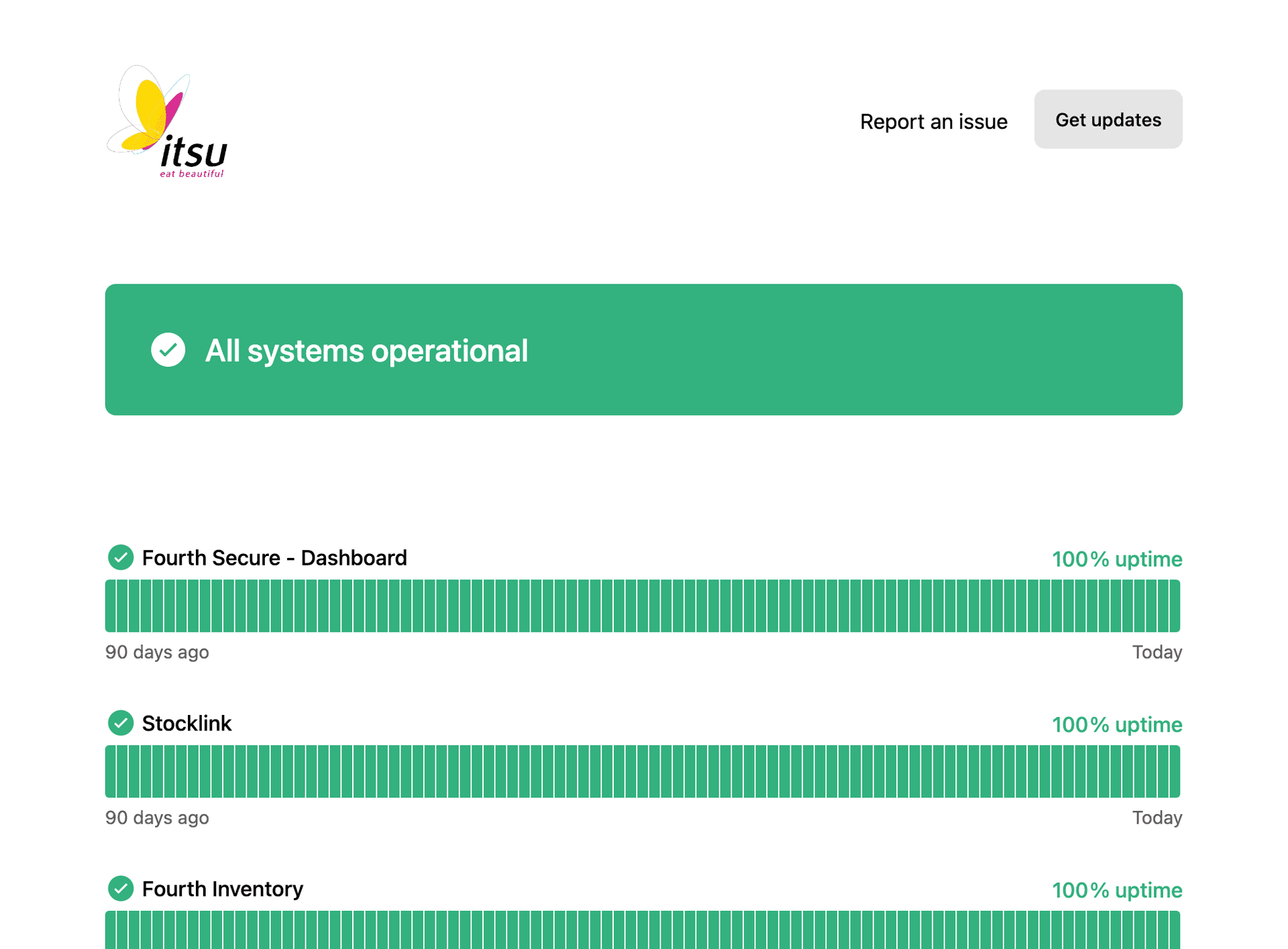Click the Fourth Secure - Dashboard 100% uptime label
The image size is (1288, 949).
[x=1117, y=559]
